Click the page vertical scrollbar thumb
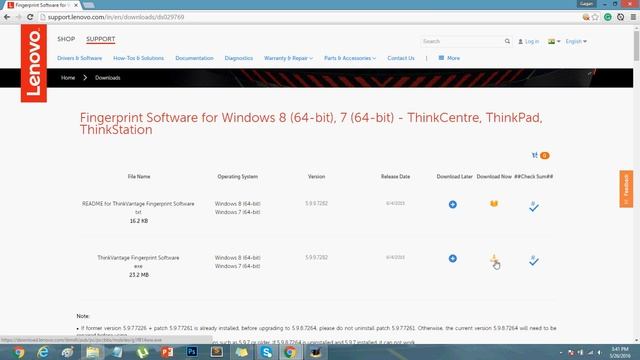The height and width of the screenshot is (360, 640). point(636,45)
